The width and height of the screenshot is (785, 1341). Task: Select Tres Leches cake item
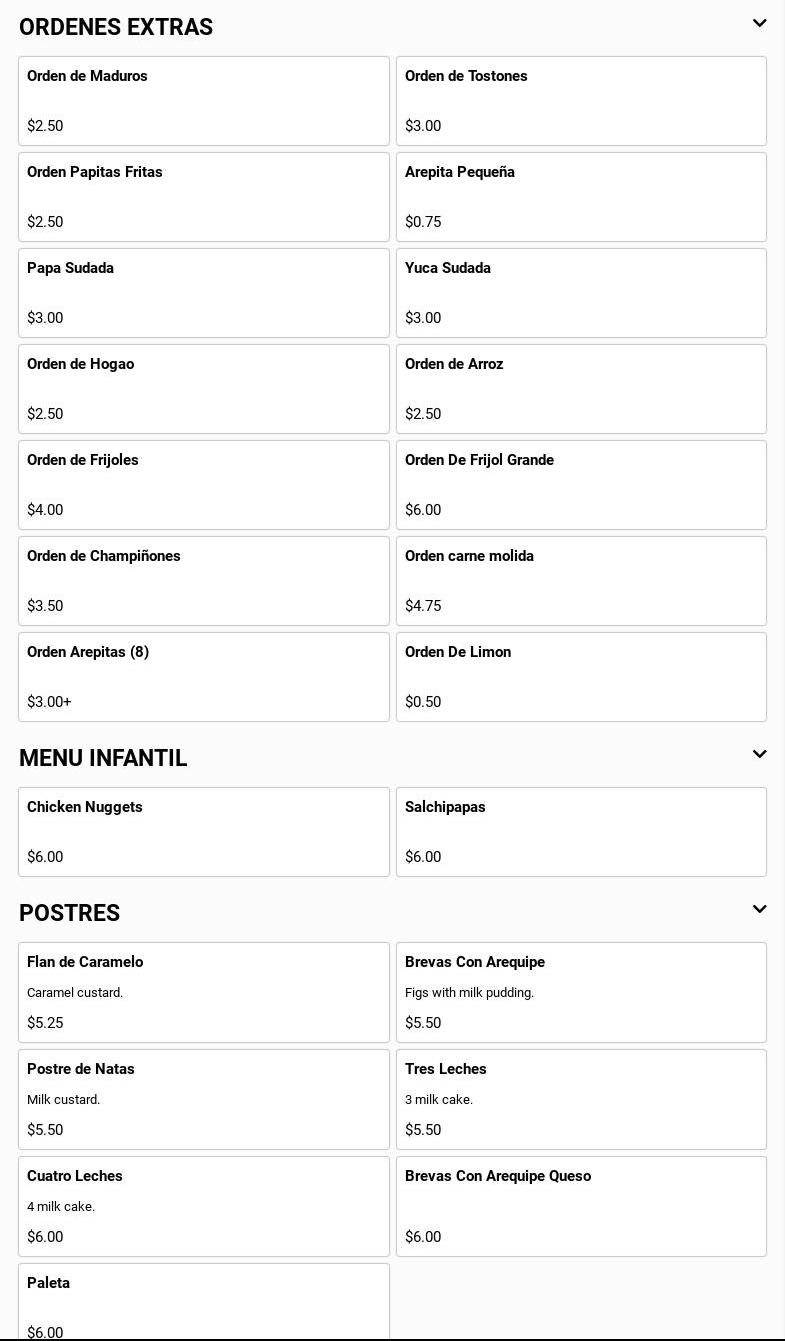tap(581, 1099)
